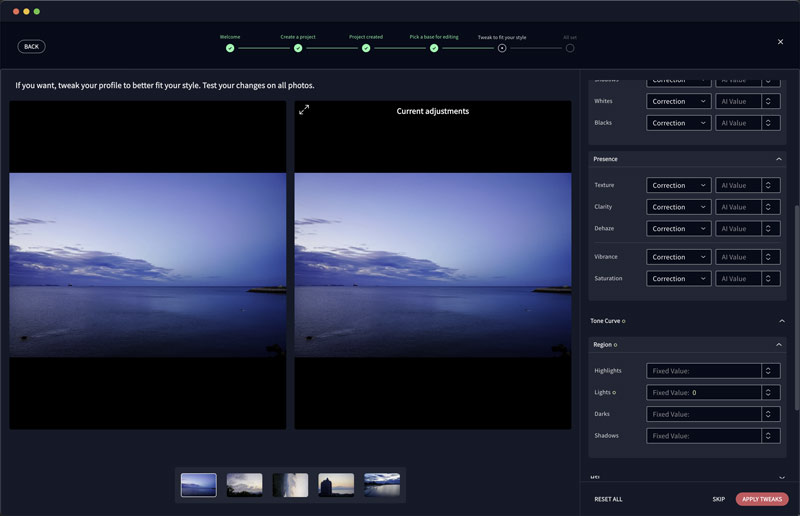Click the Project created step checkmark
800x516 pixels.
coord(366,47)
